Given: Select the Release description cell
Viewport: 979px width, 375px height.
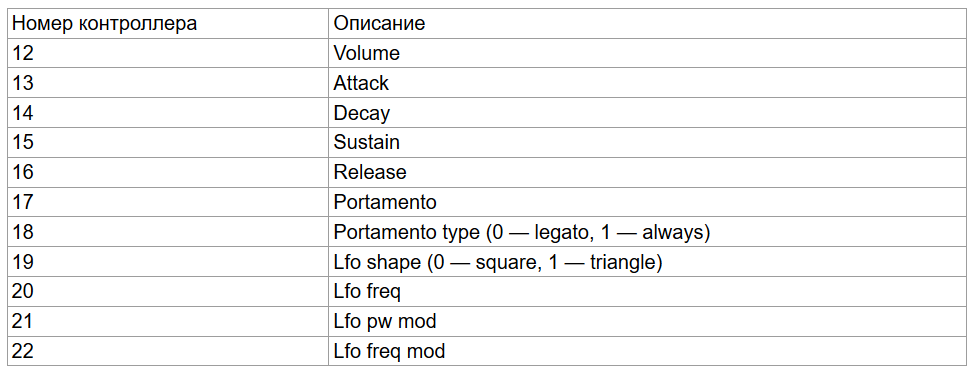Looking at the screenshot, I should click(x=647, y=172).
